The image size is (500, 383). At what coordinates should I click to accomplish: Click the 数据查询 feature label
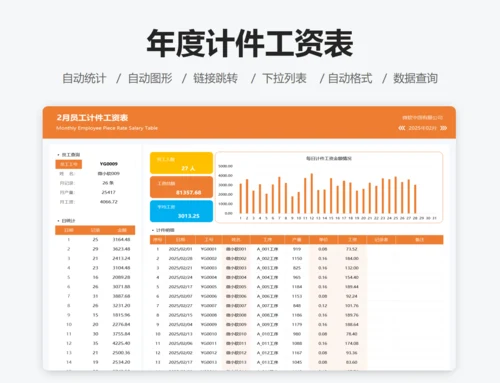coord(415,79)
